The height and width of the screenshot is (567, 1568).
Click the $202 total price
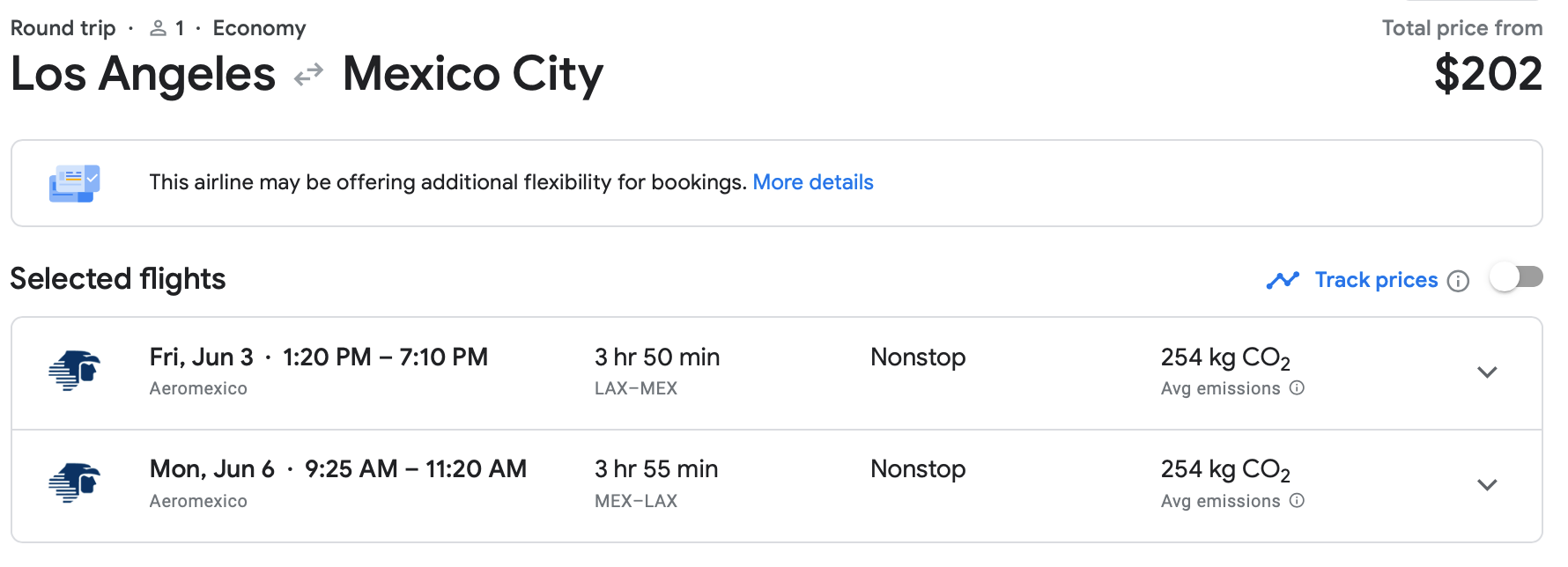click(1488, 74)
